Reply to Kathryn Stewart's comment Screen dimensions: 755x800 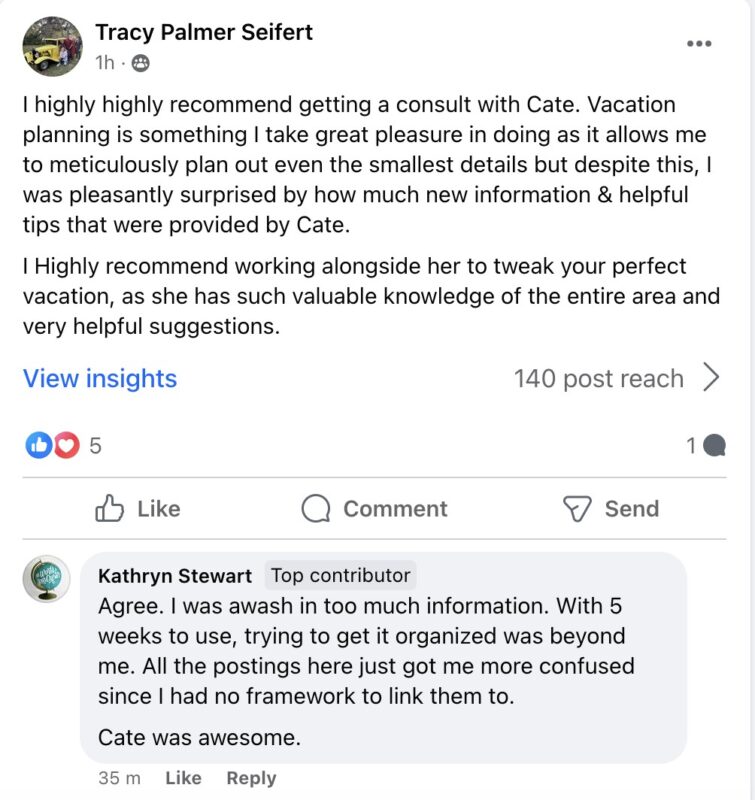(251, 778)
